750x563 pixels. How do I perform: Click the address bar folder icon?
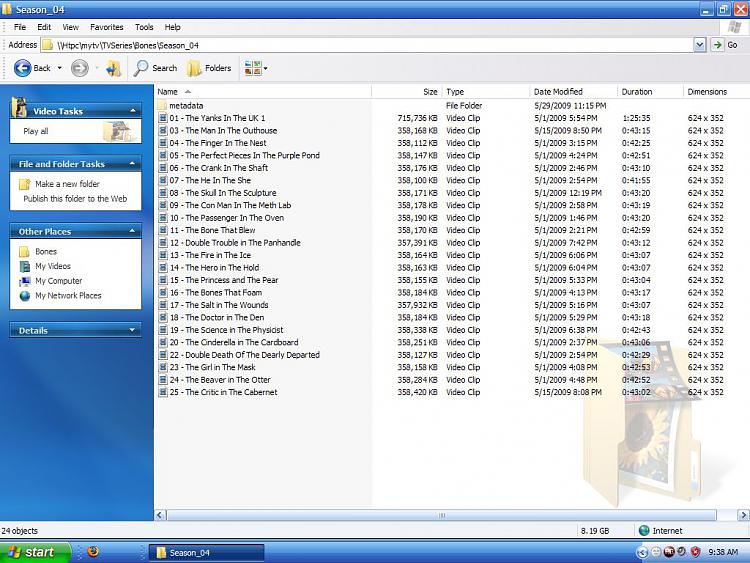coord(47,45)
